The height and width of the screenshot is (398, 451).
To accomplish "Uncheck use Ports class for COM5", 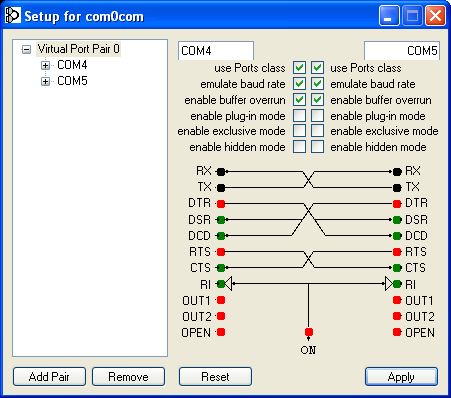I will (317, 68).
